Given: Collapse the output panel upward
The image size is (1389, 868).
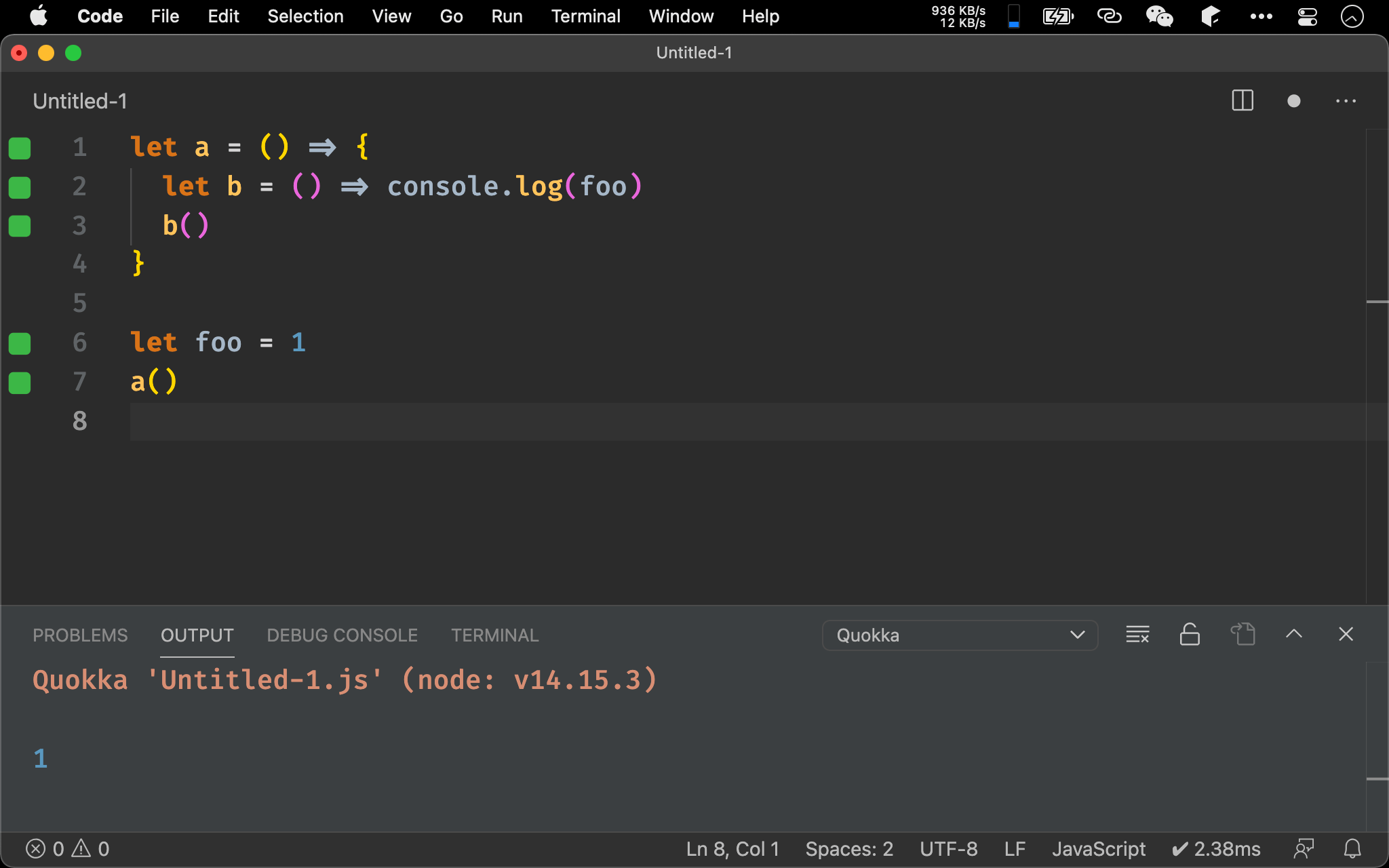Looking at the screenshot, I should (x=1294, y=633).
